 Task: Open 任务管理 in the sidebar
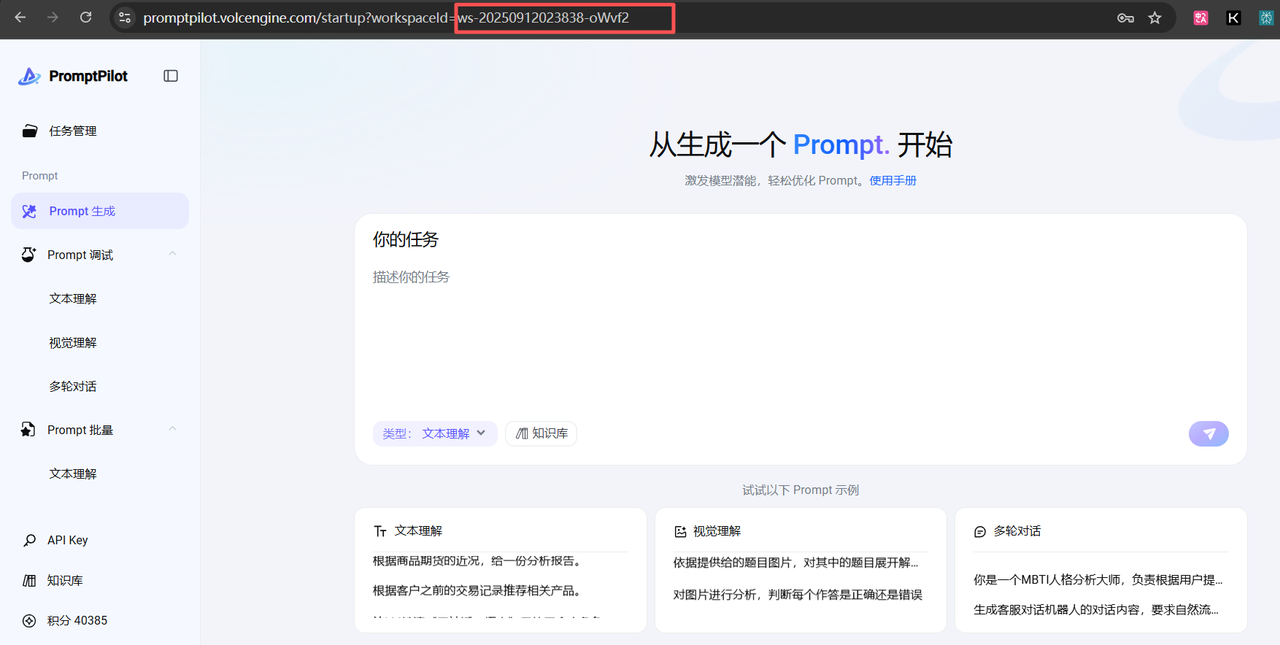pyautogui.click(x=100, y=131)
